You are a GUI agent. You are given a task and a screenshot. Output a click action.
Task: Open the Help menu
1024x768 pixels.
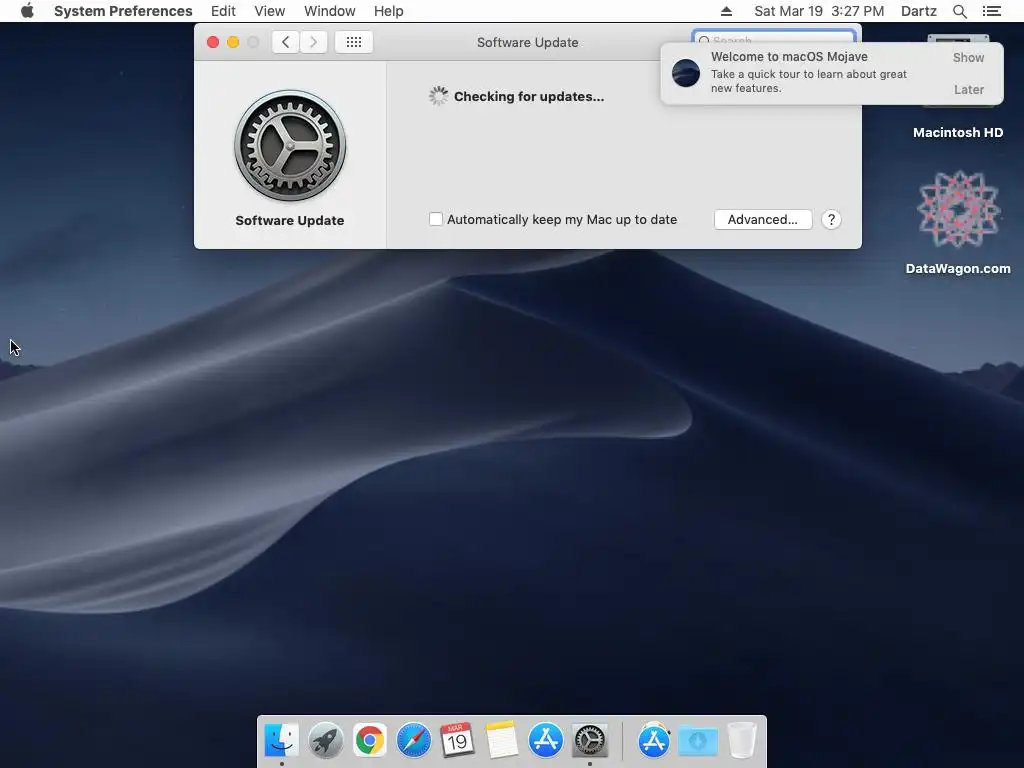click(x=389, y=11)
